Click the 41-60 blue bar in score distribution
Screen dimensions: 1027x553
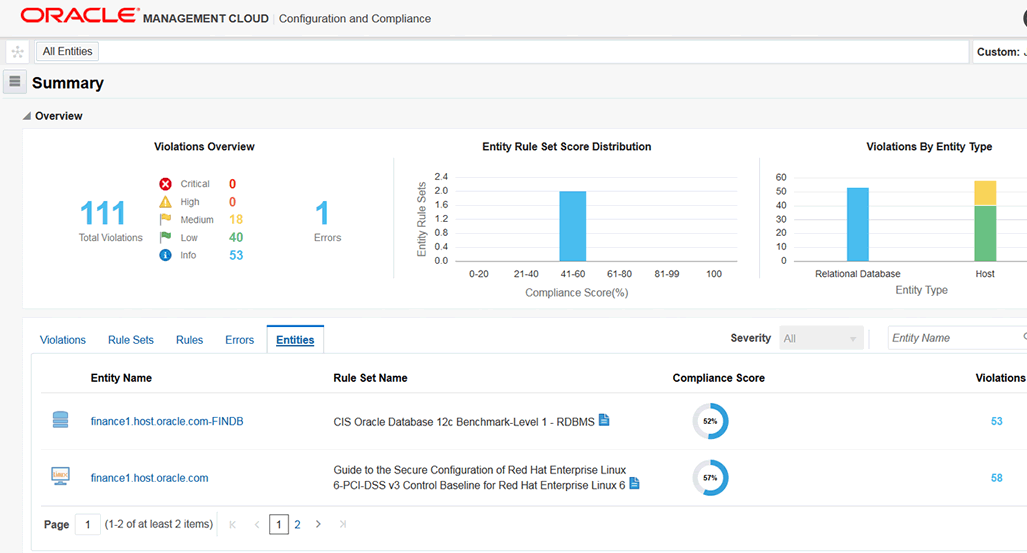point(572,226)
